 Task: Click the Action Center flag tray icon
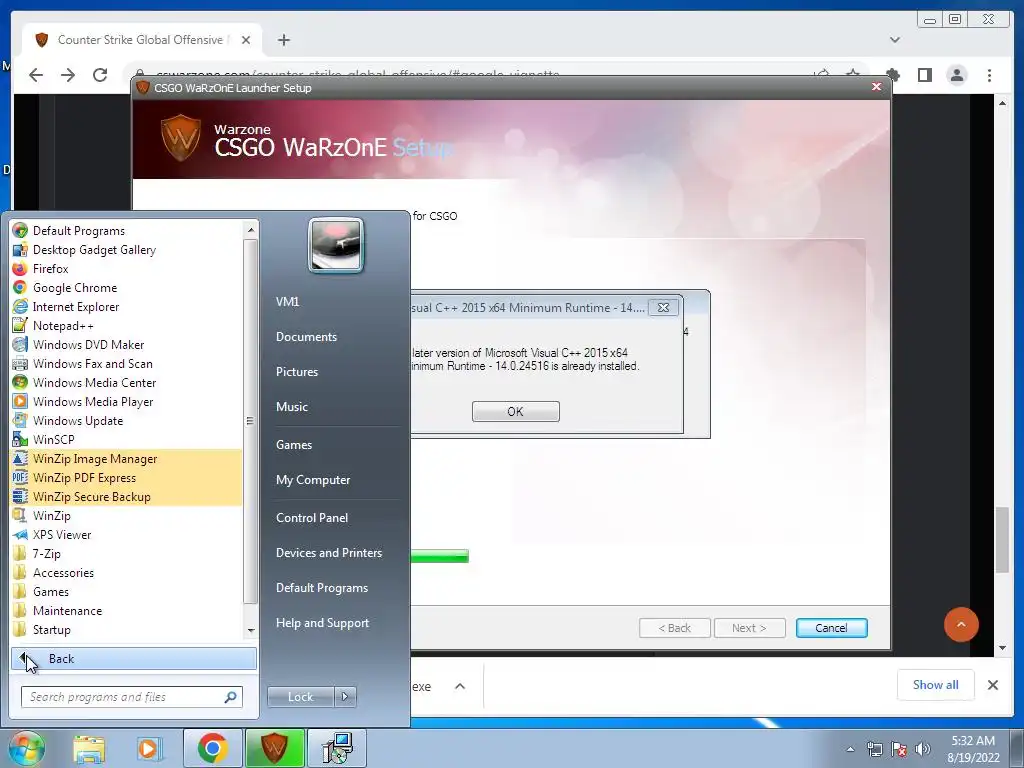pos(899,749)
